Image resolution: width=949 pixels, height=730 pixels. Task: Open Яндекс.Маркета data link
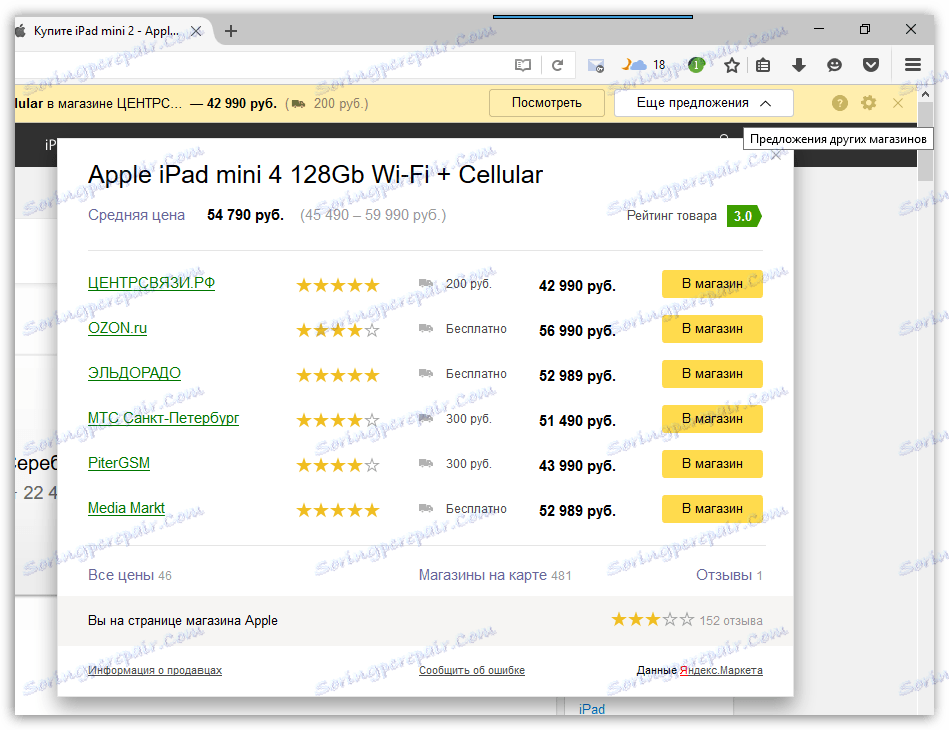pos(721,670)
